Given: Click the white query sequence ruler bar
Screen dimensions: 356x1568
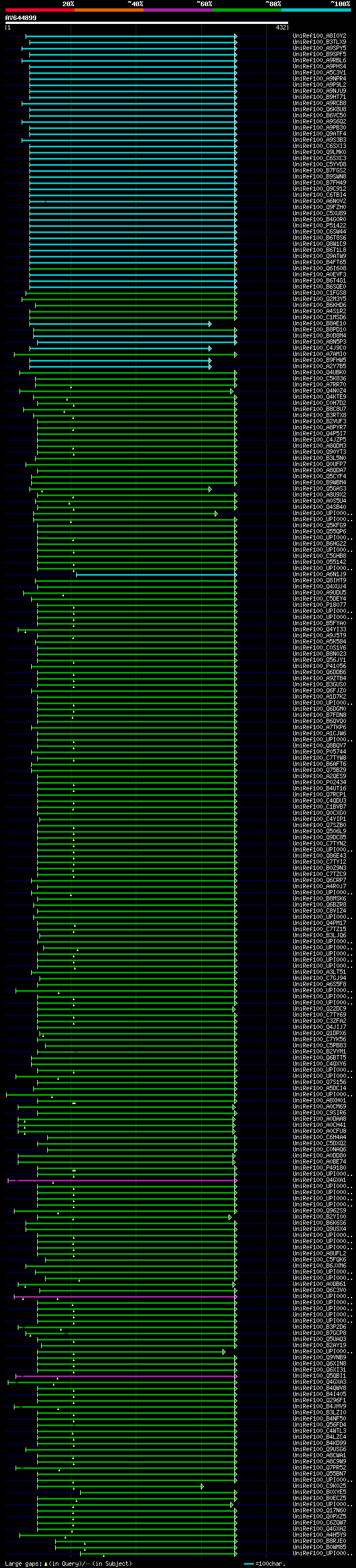Looking at the screenshot, I should pyautogui.click(x=147, y=23).
